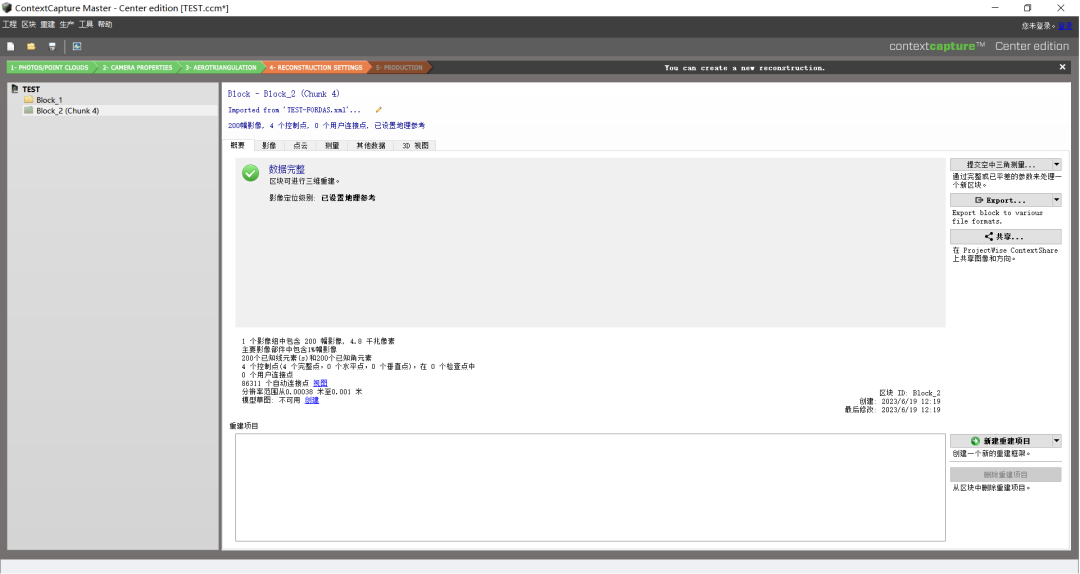The width and height of the screenshot is (1080, 574).
Task: Open the 工具 menu
Action: coord(86,24)
